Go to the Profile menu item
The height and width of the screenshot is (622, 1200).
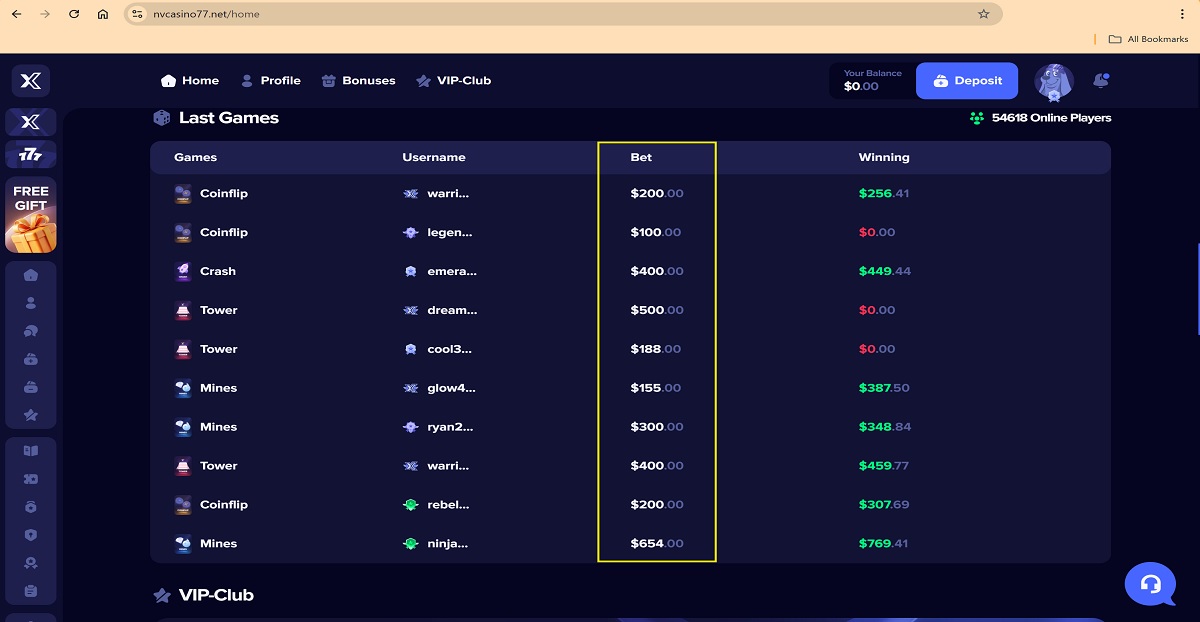click(x=270, y=80)
